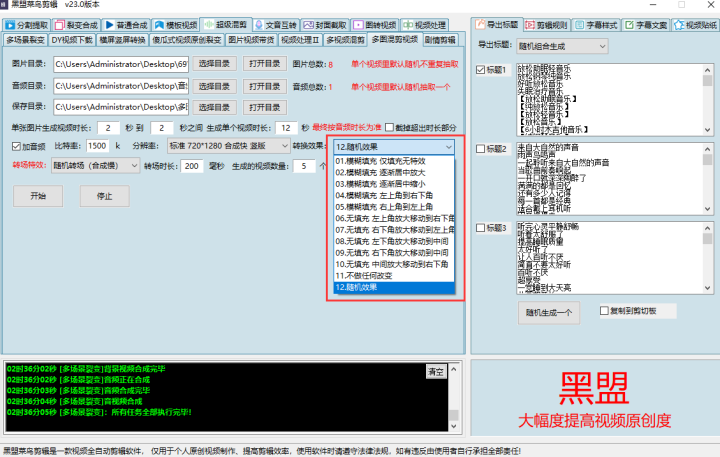Choose option 01.模糊填充 仅填充无特效
720x457 pixels.
tap(394, 161)
